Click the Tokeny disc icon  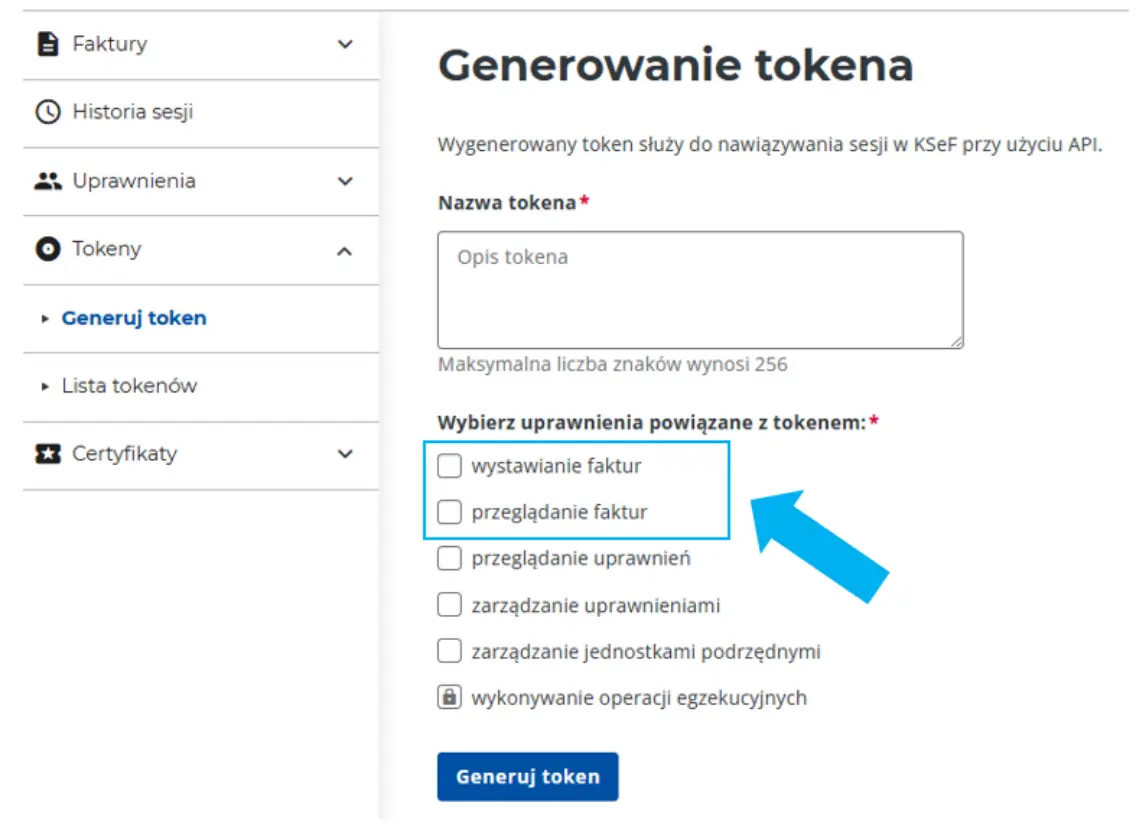pyautogui.click(x=47, y=249)
